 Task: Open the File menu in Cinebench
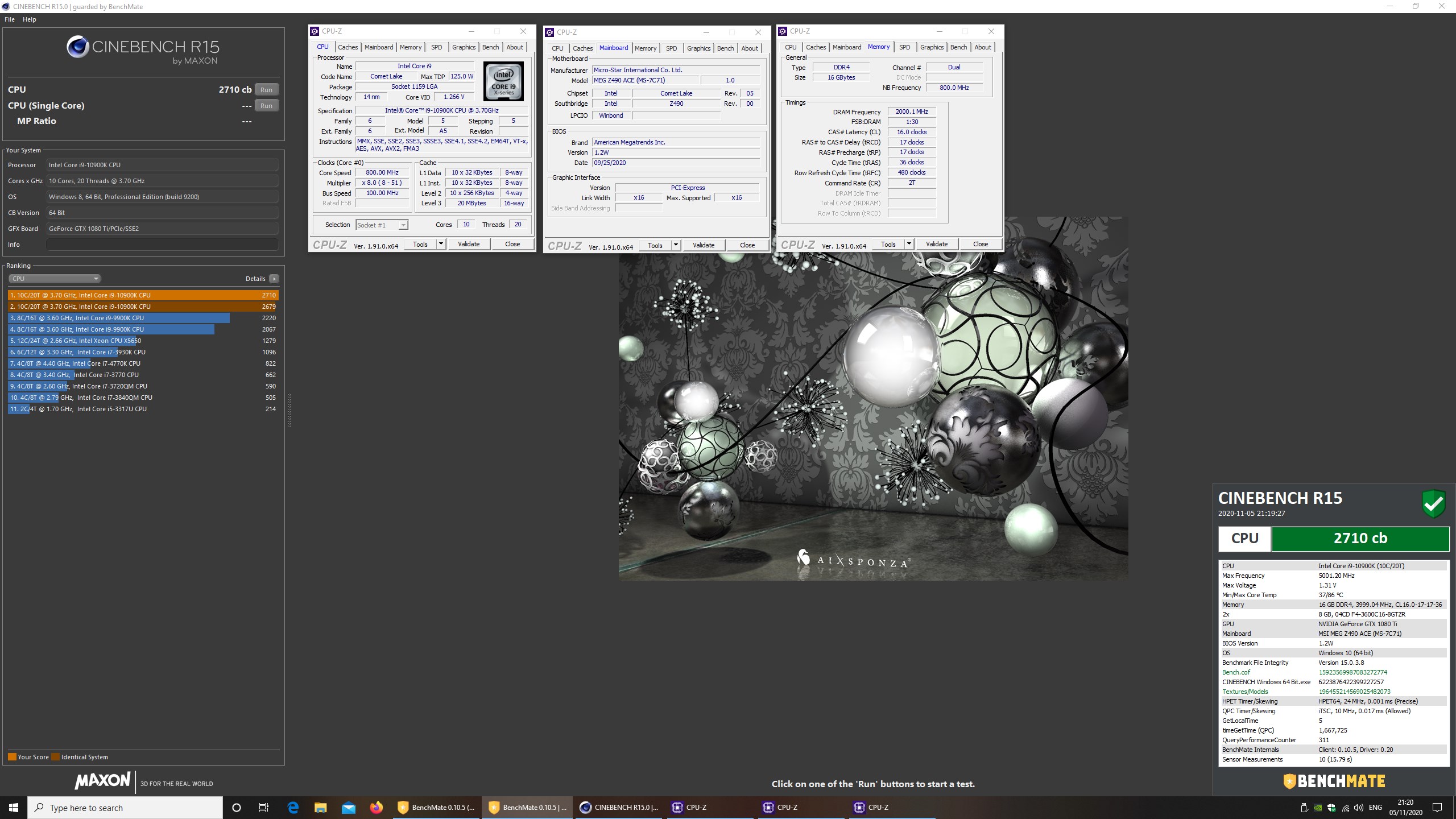tap(10, 19)
